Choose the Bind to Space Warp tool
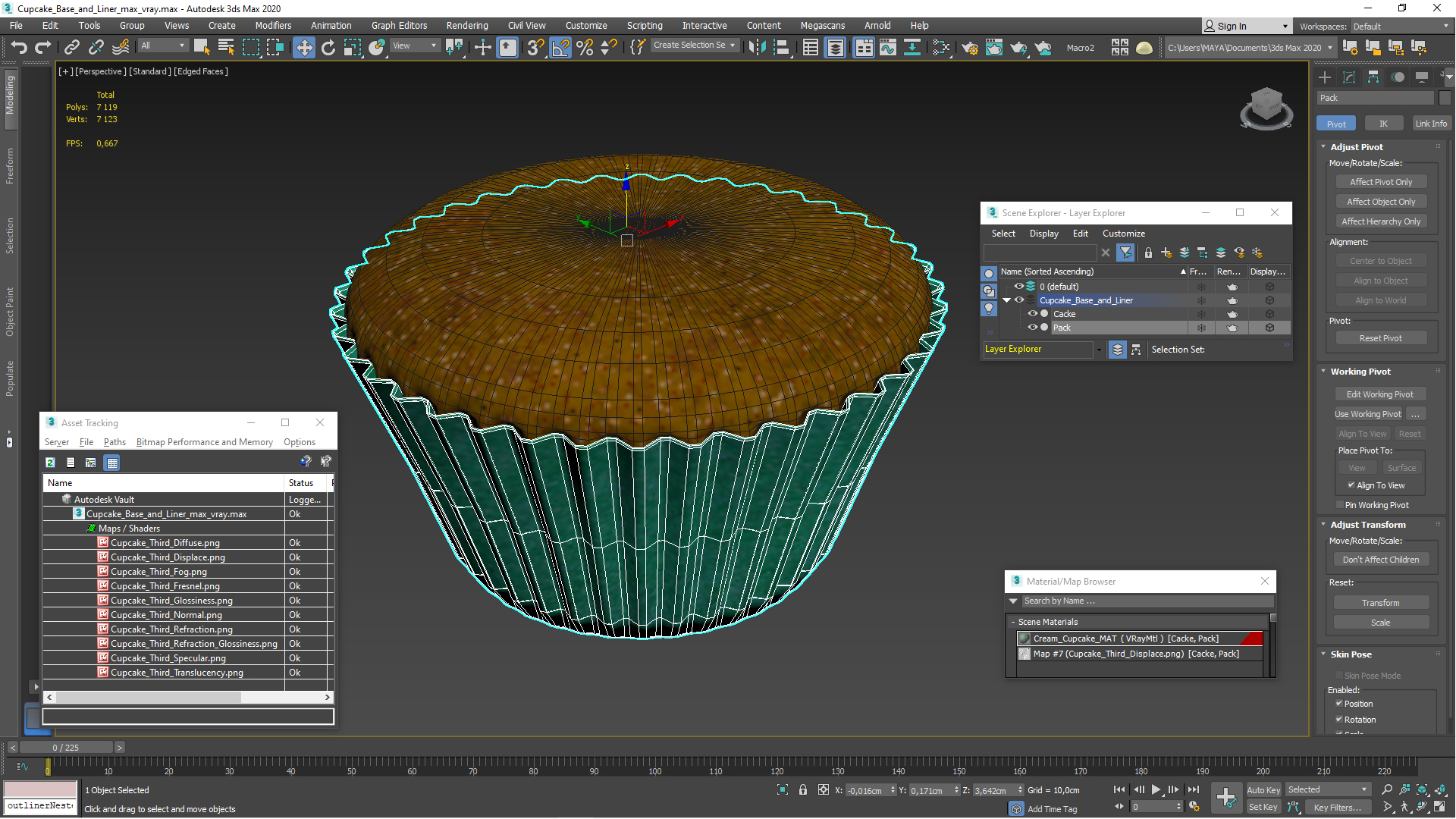The width and height of the screenshot is (1456, 819). 121,48
